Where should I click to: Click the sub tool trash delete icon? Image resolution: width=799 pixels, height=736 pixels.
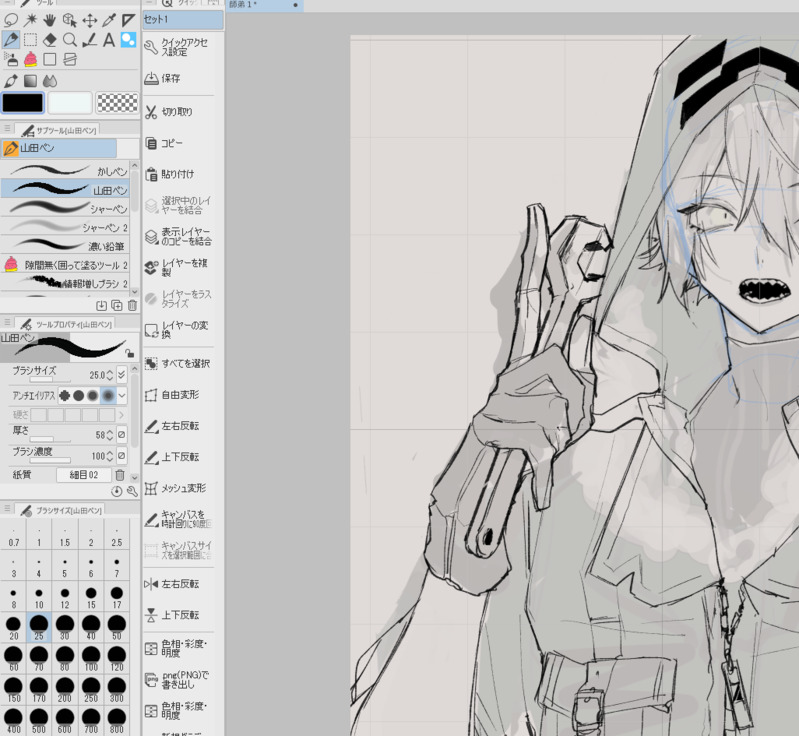click(132, 305)
